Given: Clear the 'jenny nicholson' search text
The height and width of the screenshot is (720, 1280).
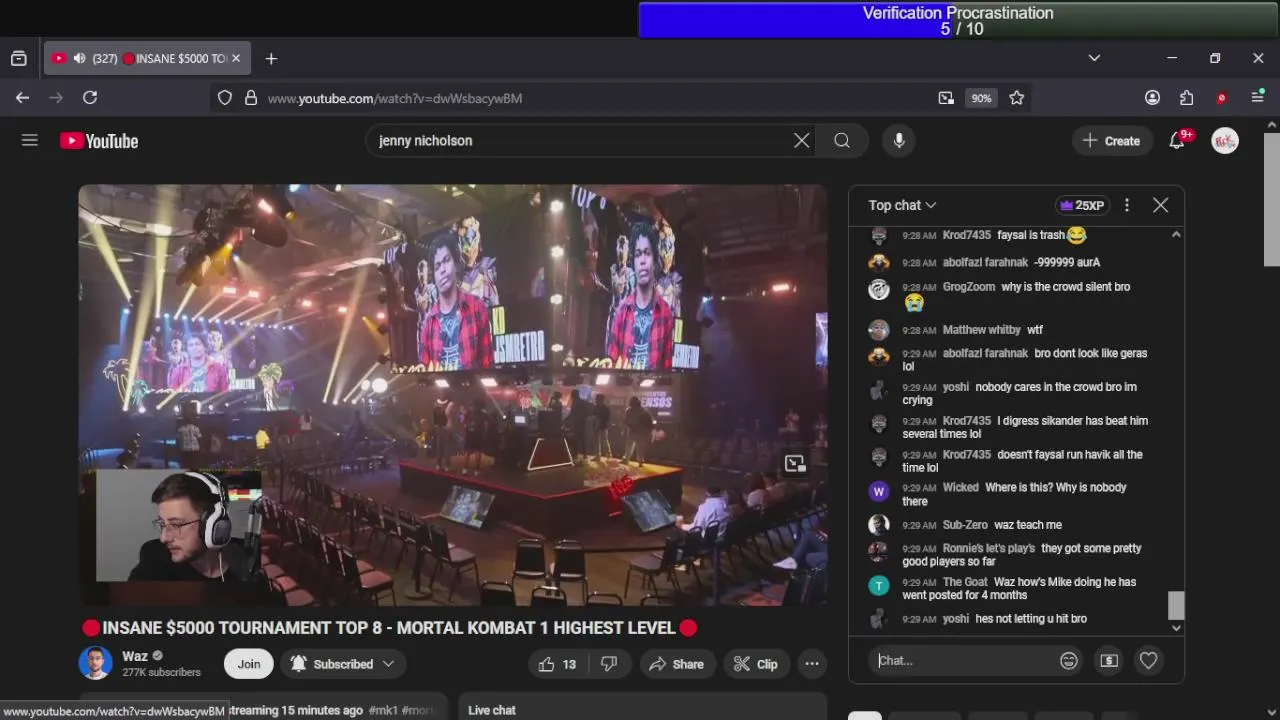Looking at the screenshot, I should [x=801, y=141].
